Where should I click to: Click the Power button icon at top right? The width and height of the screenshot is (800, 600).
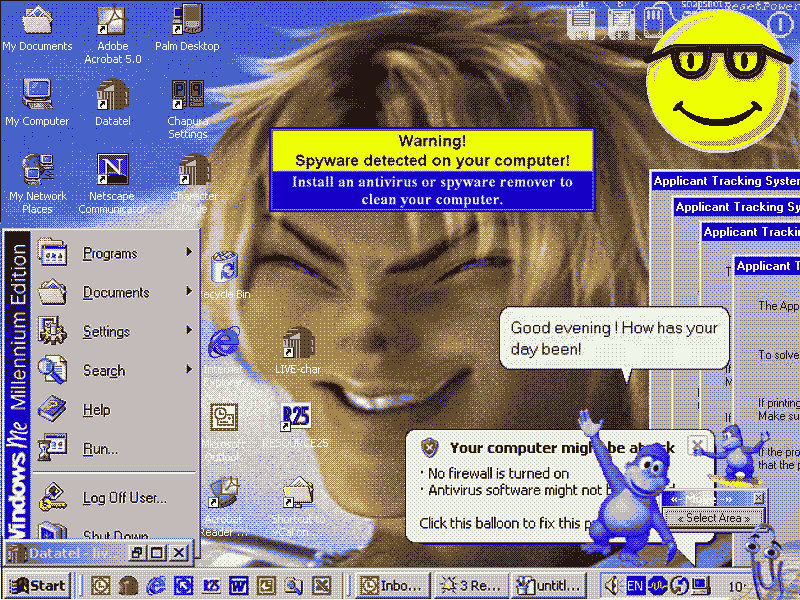point(781,24)
